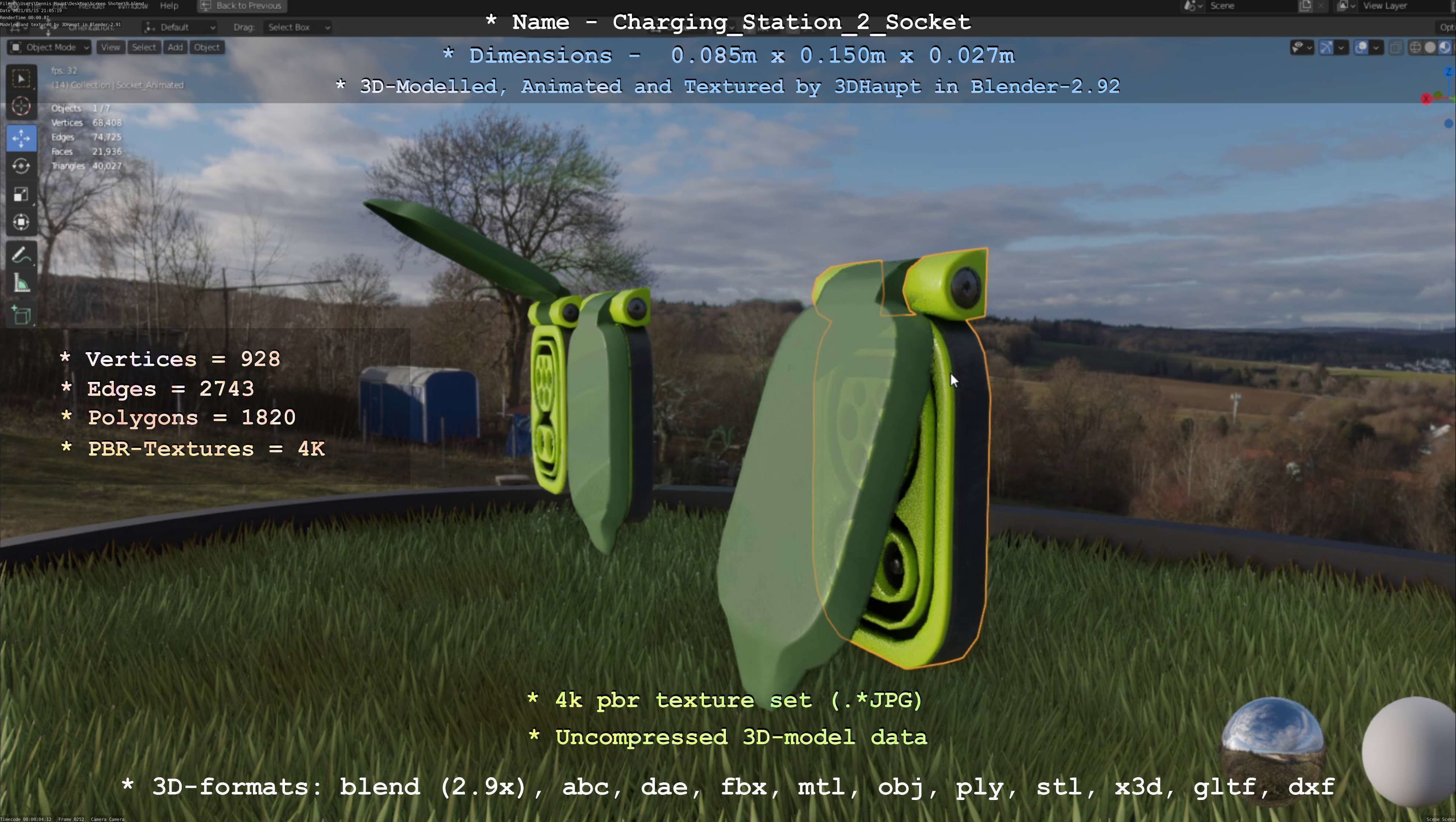Image resolution: width=1456 pixels, height=822 pixels.
Task: Open the Object menu
Action: 207,47
